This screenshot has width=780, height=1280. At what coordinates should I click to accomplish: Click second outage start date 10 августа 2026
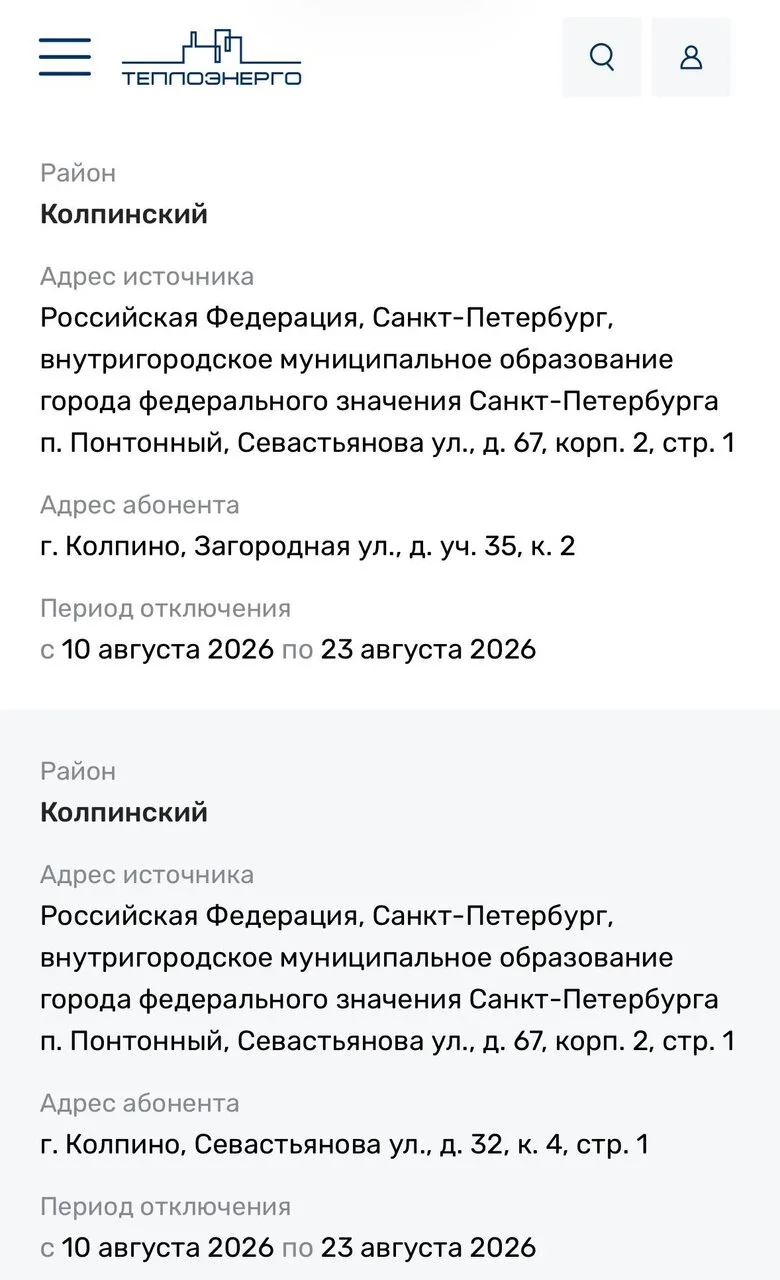167,1247
